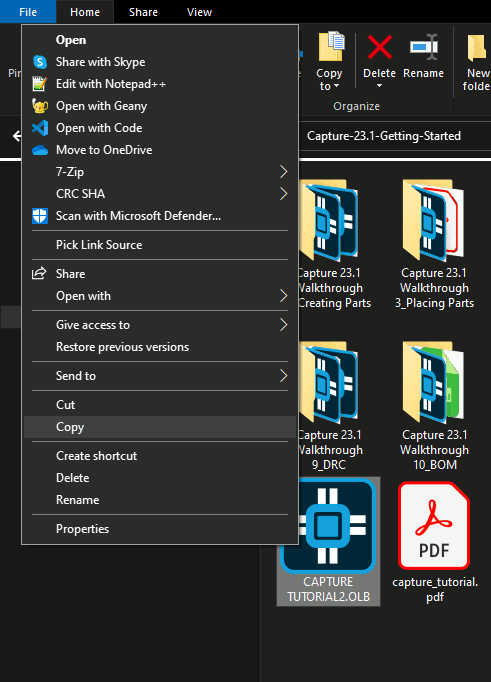This screenshot has height=682, width=491.
Task: Click the Skype icon beside Share with Skype
Action: pos(40,62)
